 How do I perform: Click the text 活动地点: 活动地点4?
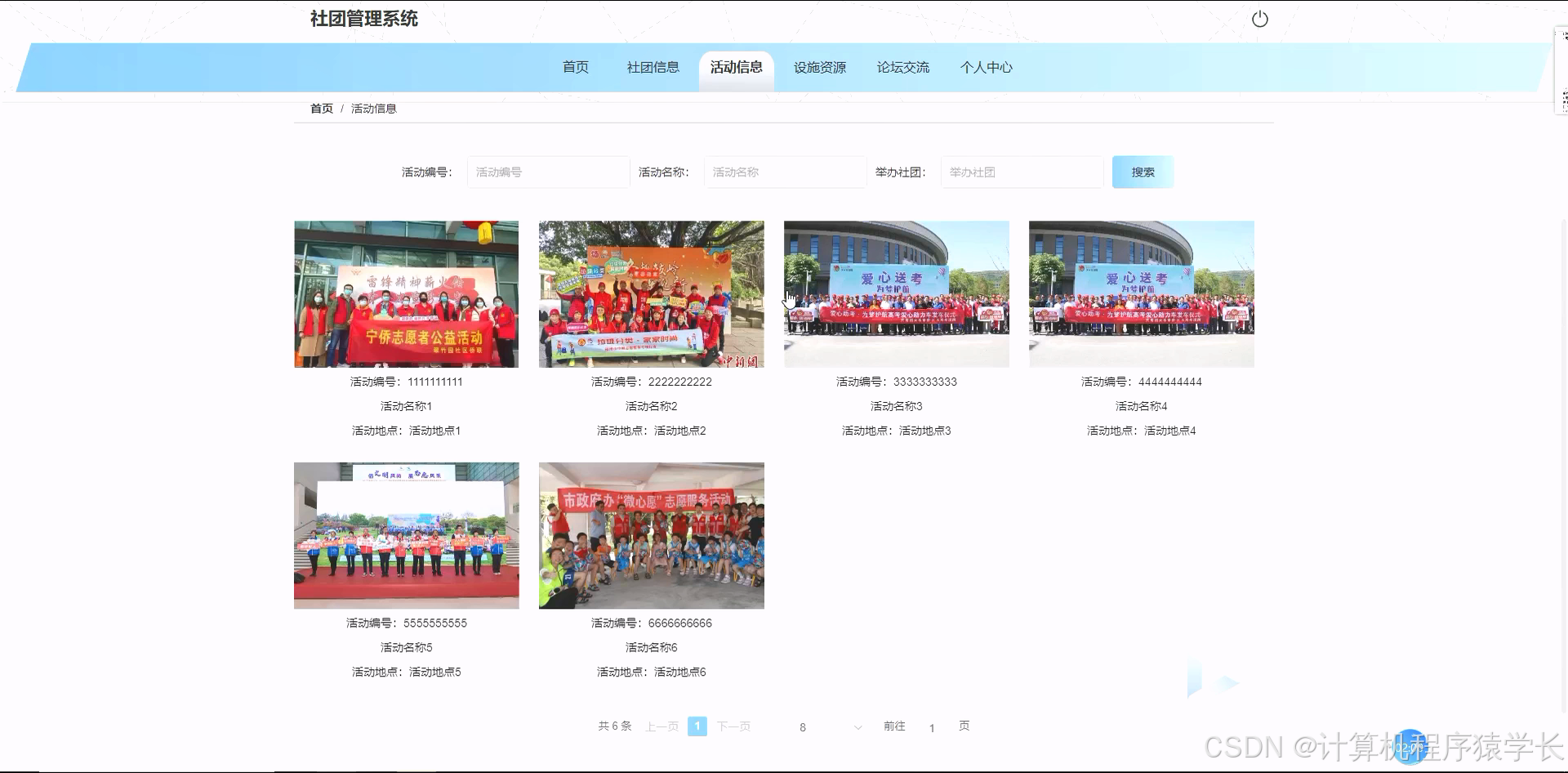[x=1142, y=431]
